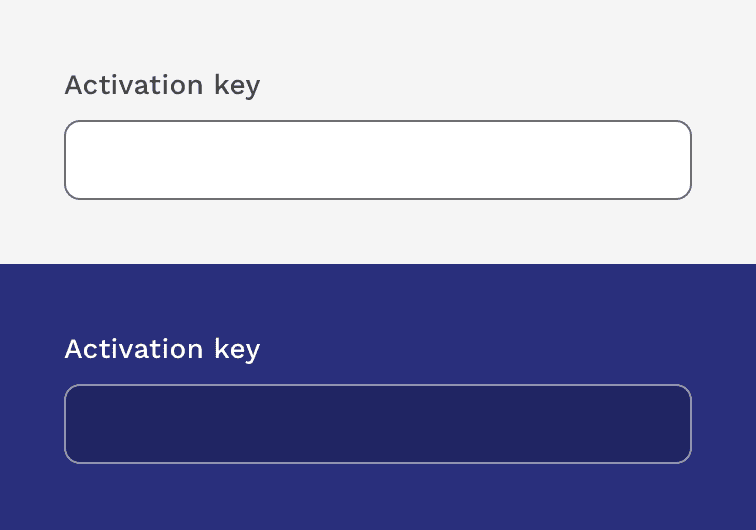Focus the white Activation key text box
756x530 pixels.
pyautogui.click(x=378, y=160)
